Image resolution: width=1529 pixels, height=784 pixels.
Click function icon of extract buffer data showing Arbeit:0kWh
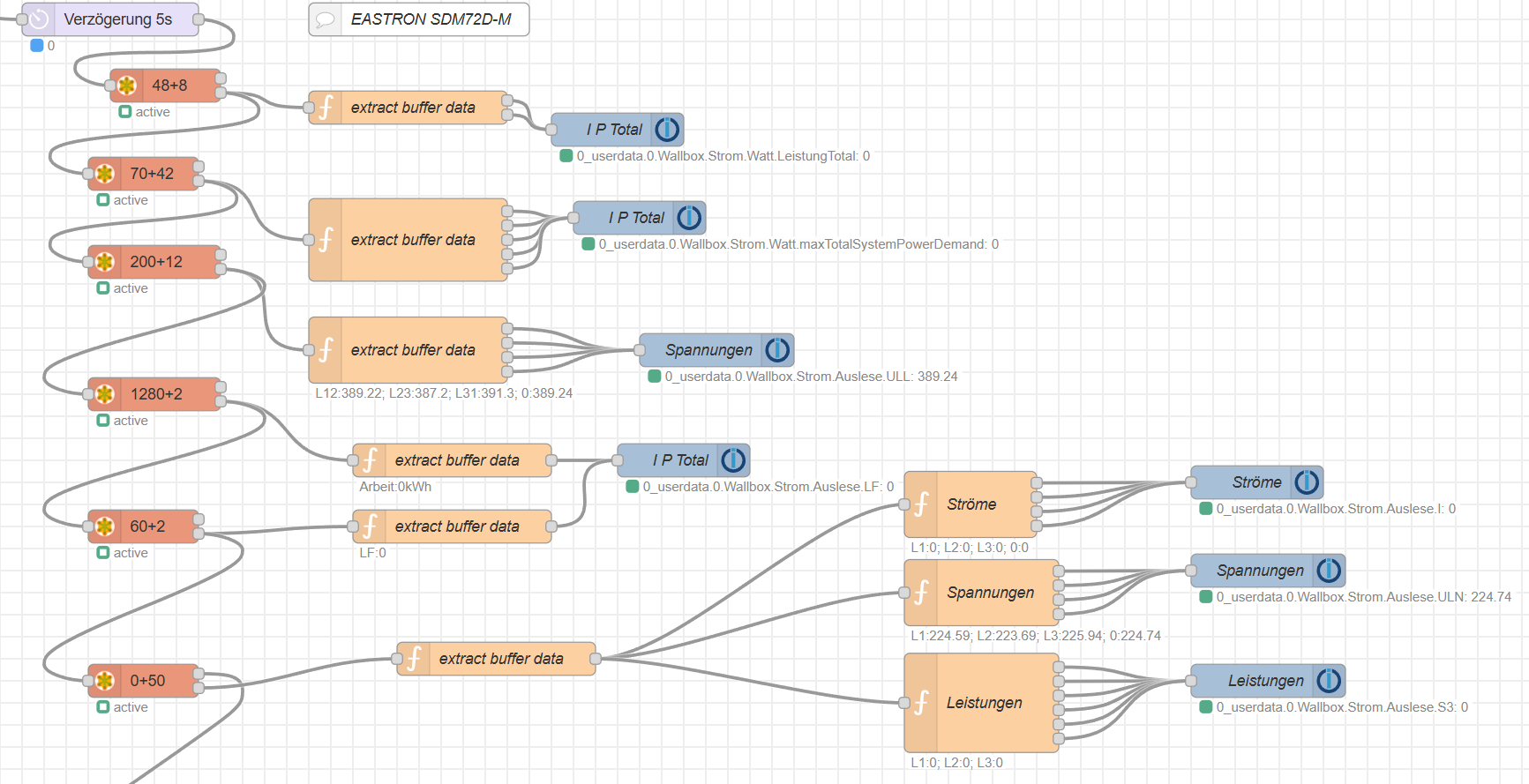[x=370, y=460]
